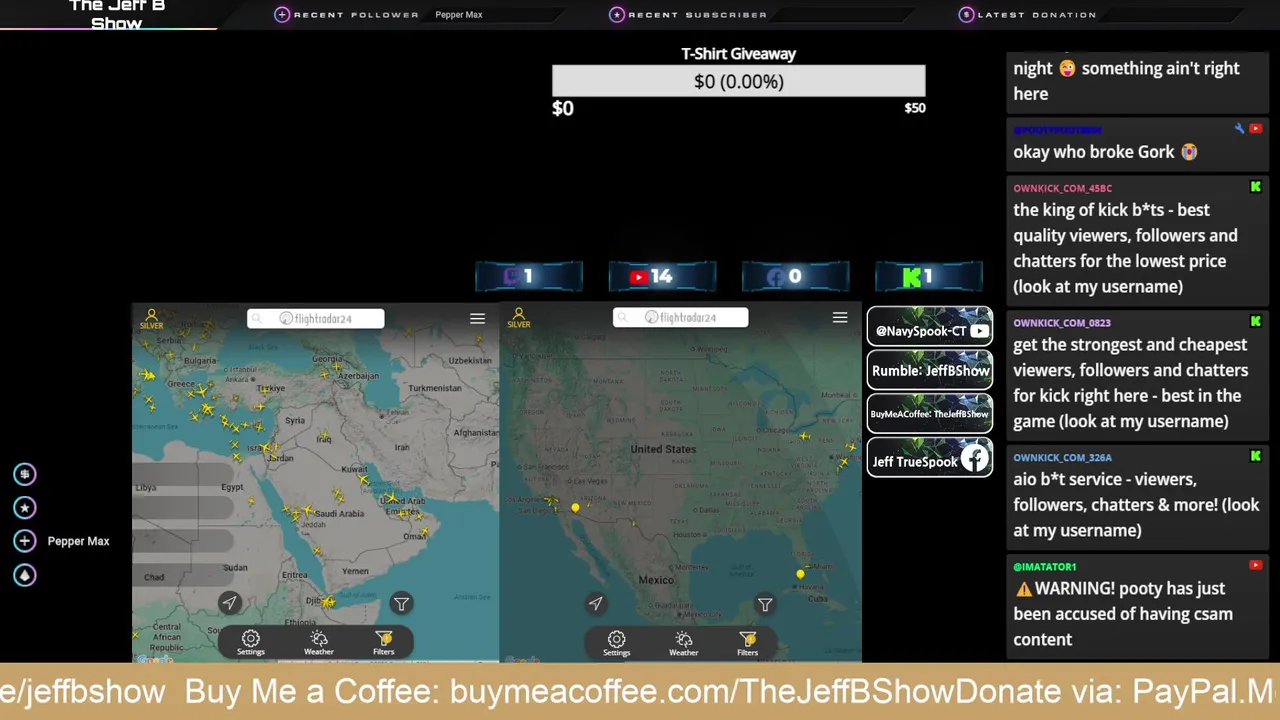Click the Rumble: JeffBShow badge
Image resolution: width=1280 pixels, height=720 pixels.
pyautogui.click(x=930, y=370)
